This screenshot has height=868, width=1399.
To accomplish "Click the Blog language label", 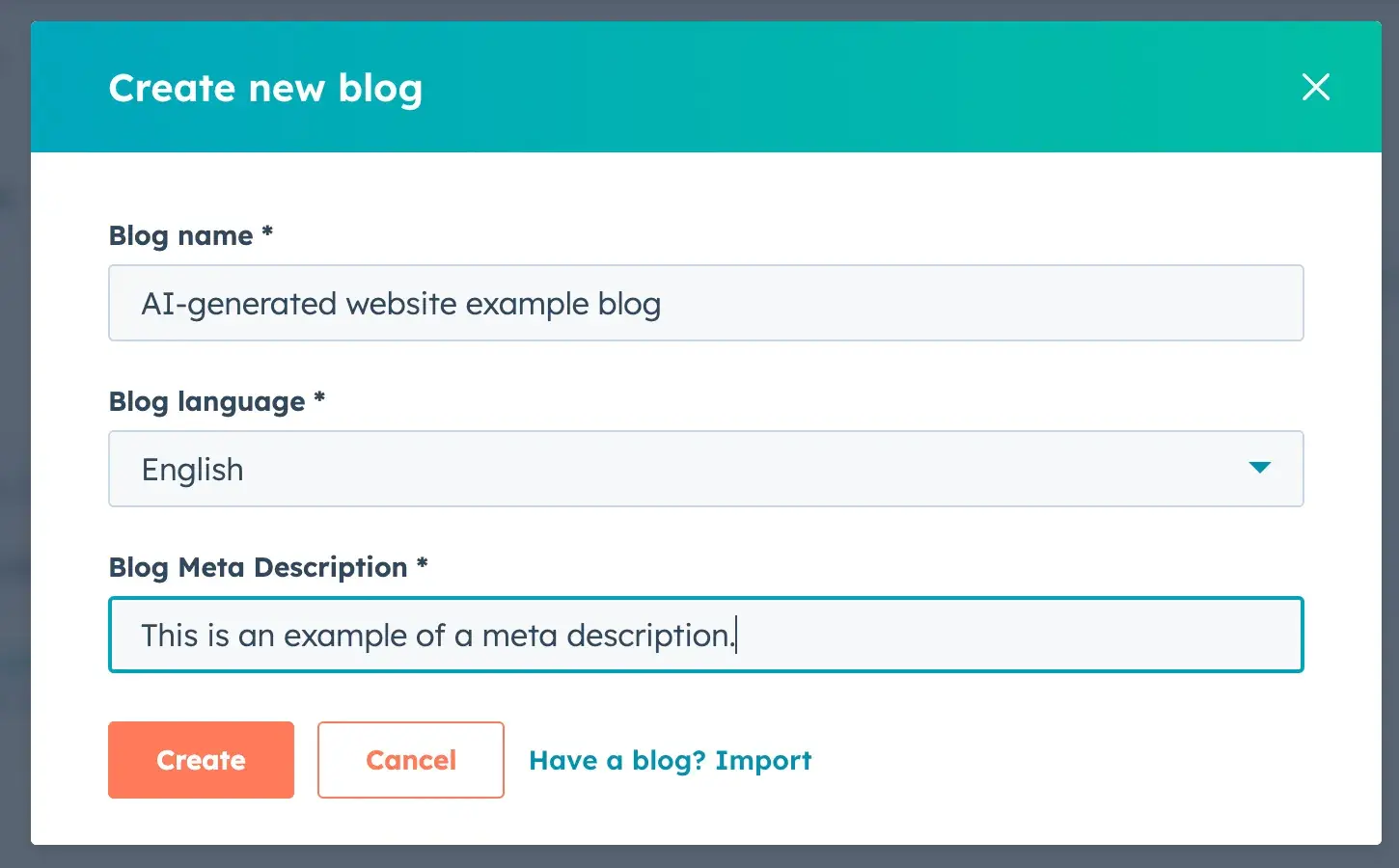I will [x=216, y=401].
